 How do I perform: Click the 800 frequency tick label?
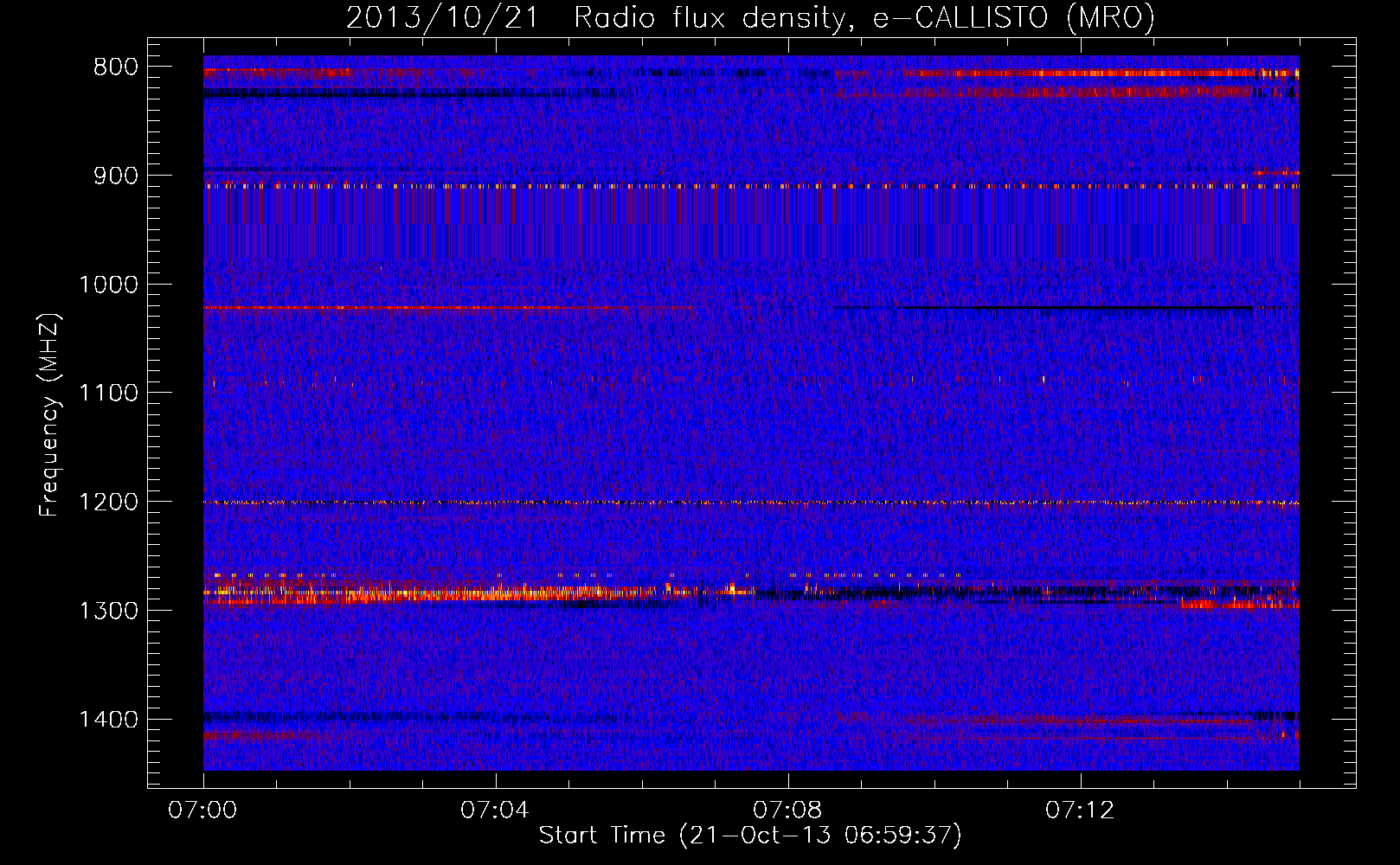pyautogui.click(x=116, y=67)
